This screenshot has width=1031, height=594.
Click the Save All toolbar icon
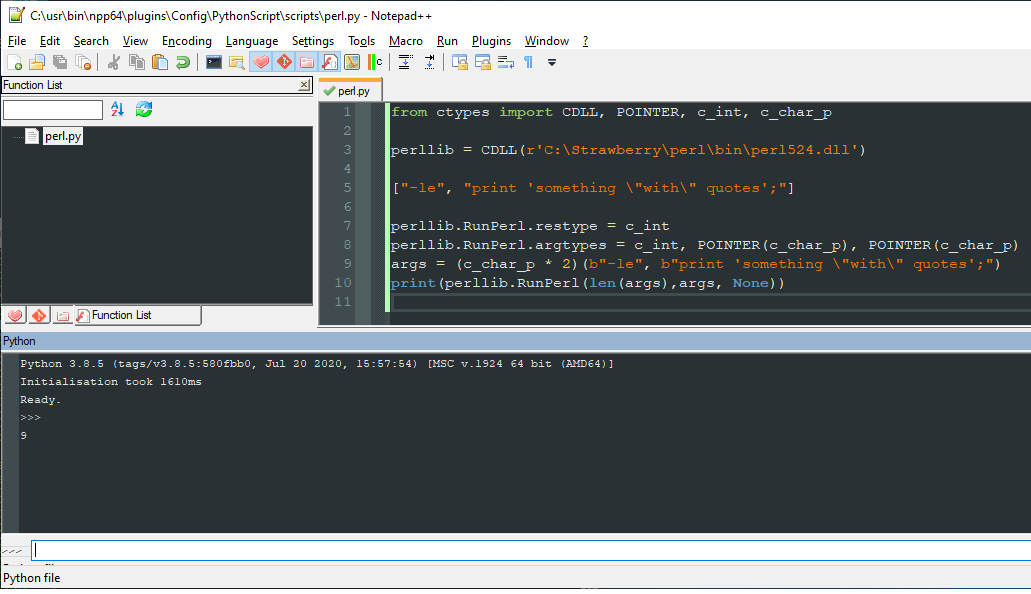[60, 62]
